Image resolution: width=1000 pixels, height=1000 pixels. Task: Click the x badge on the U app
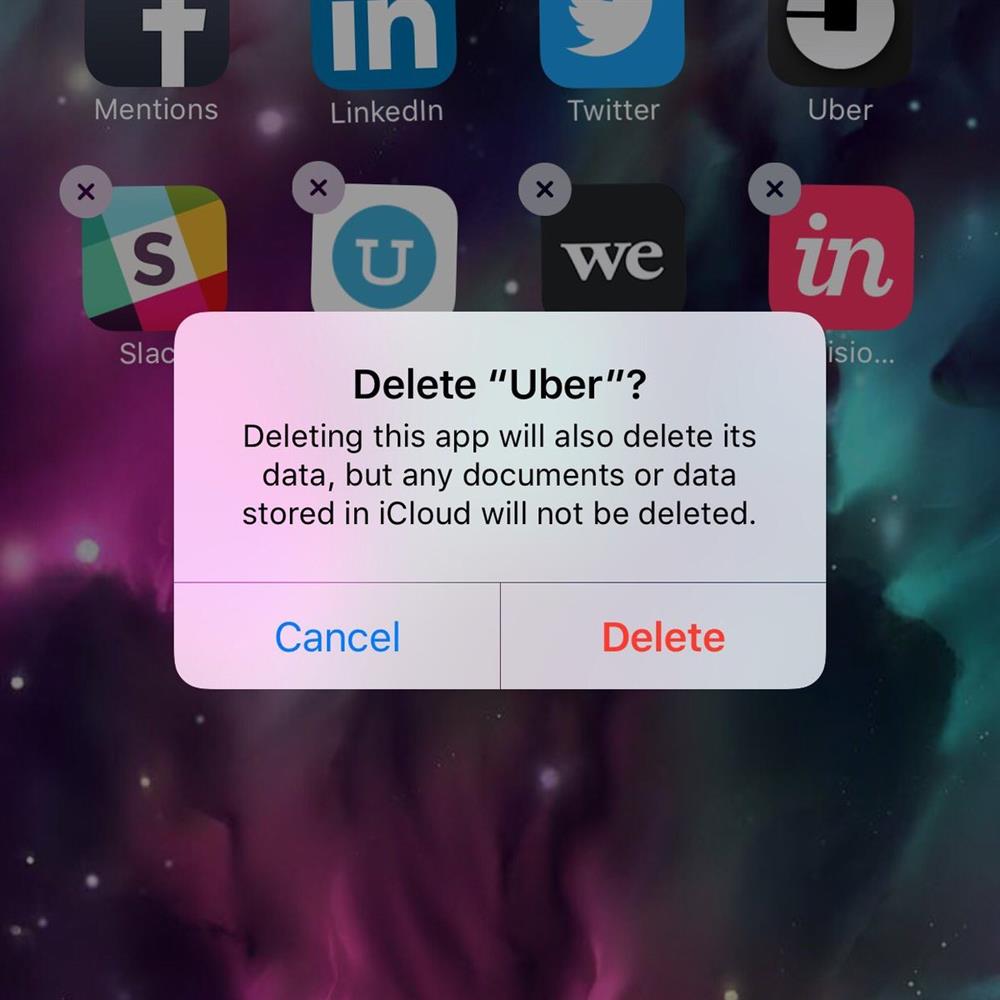pos(318,188)
